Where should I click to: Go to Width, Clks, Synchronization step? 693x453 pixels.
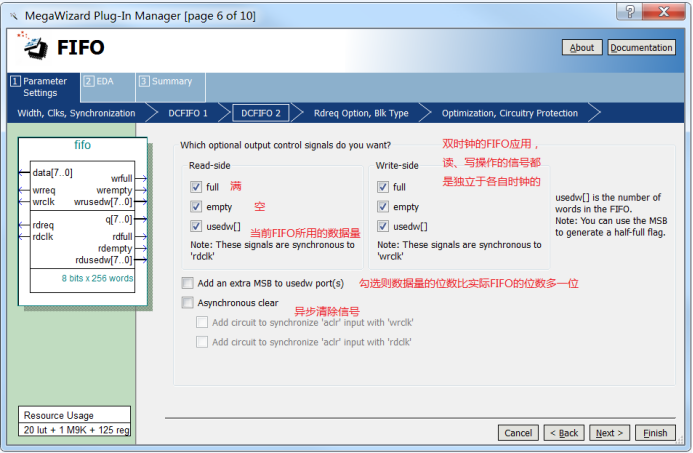[x=76, y=113]
